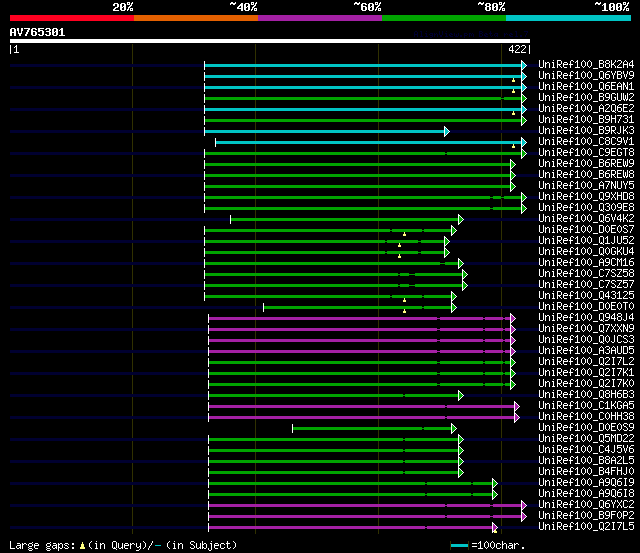The height and width of the screenshot is (553, 640).
Task: Click the cyan ~100% identity legend segment
Action: coord(568,18)
